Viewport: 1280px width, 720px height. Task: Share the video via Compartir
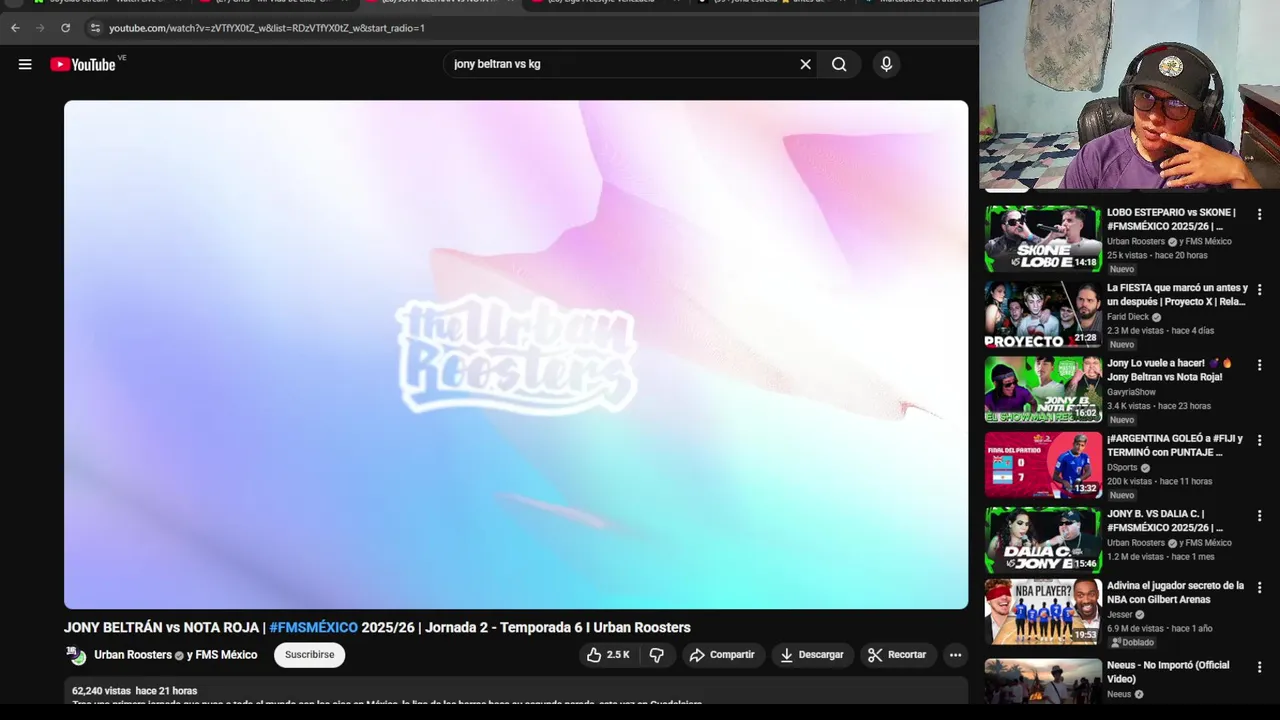point(722,655)
